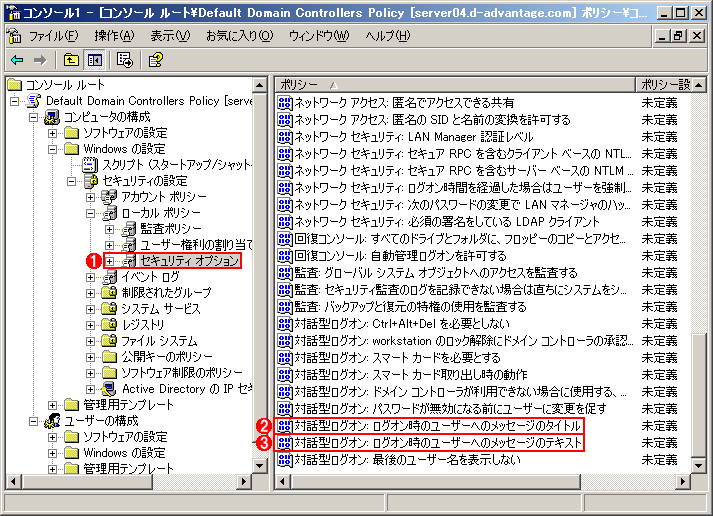Click the セキュリティの設定 lock icon
This screenshot has width=713, height=516.
(91, 180)
